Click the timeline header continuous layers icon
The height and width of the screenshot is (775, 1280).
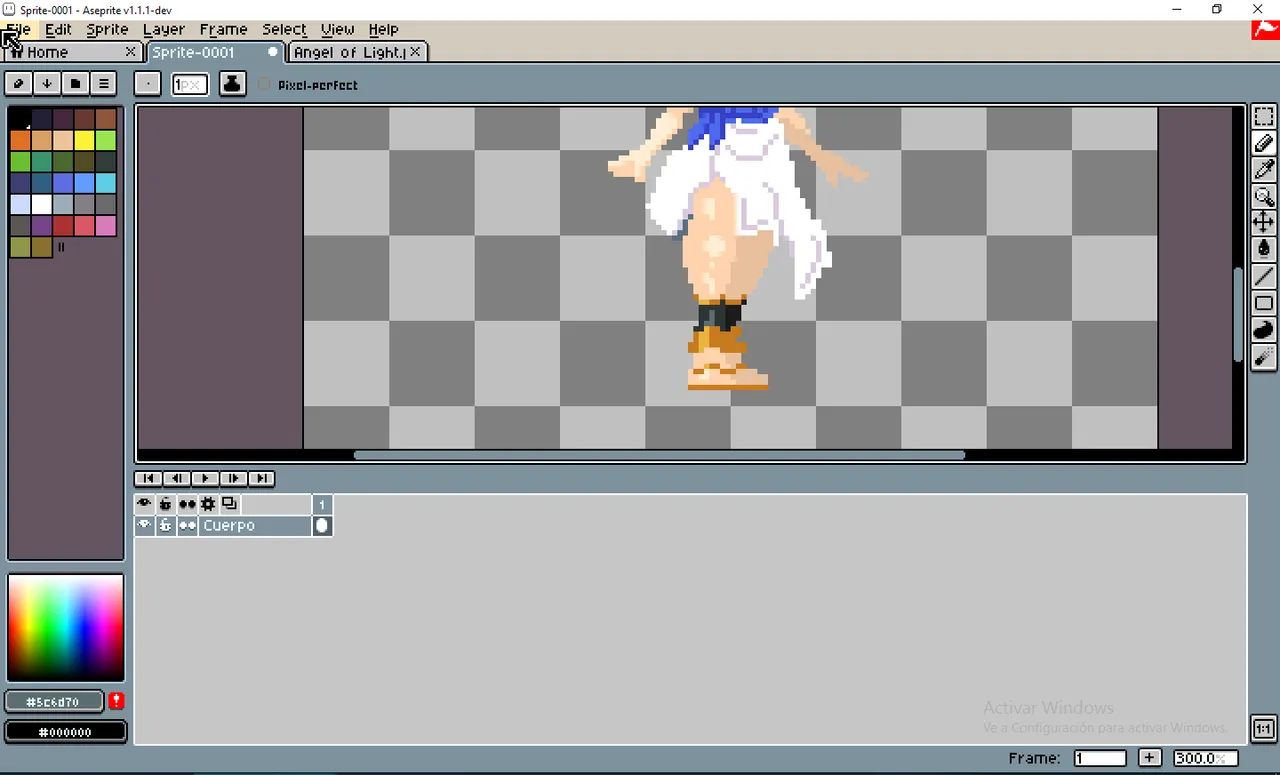[x=187, y=504]
